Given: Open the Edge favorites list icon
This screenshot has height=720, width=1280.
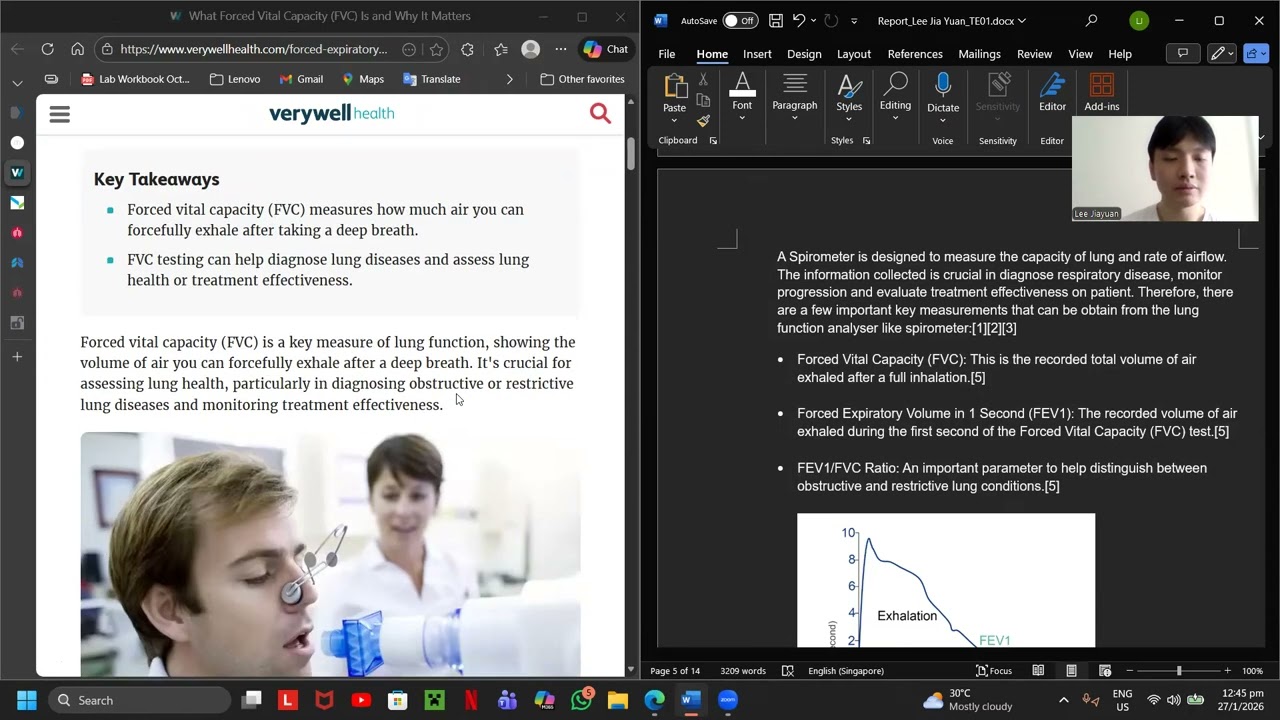Looking at the screenshot, I should click(x=501, y=49).
